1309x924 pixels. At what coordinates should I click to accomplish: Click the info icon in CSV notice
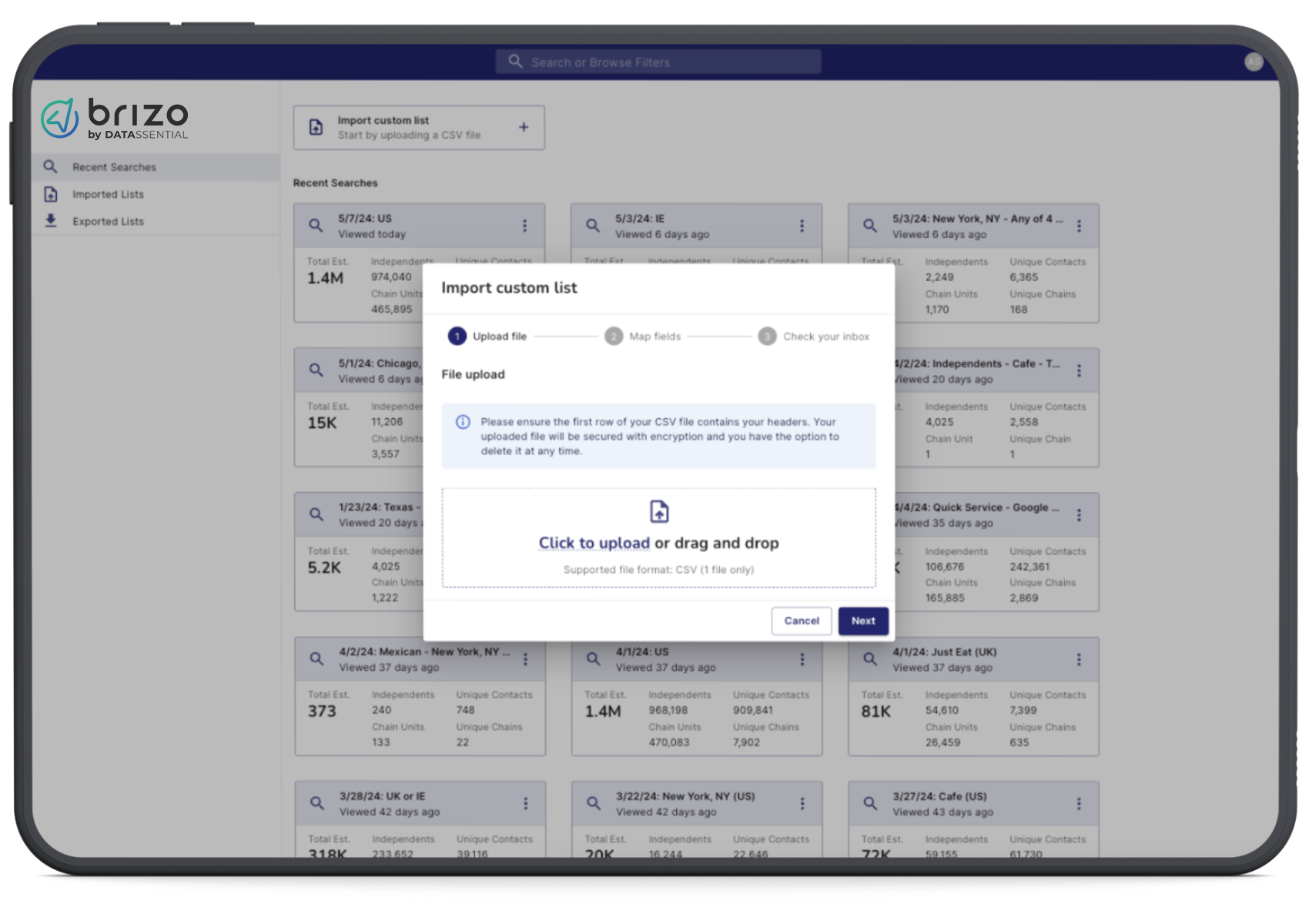[x=463, y=422]
